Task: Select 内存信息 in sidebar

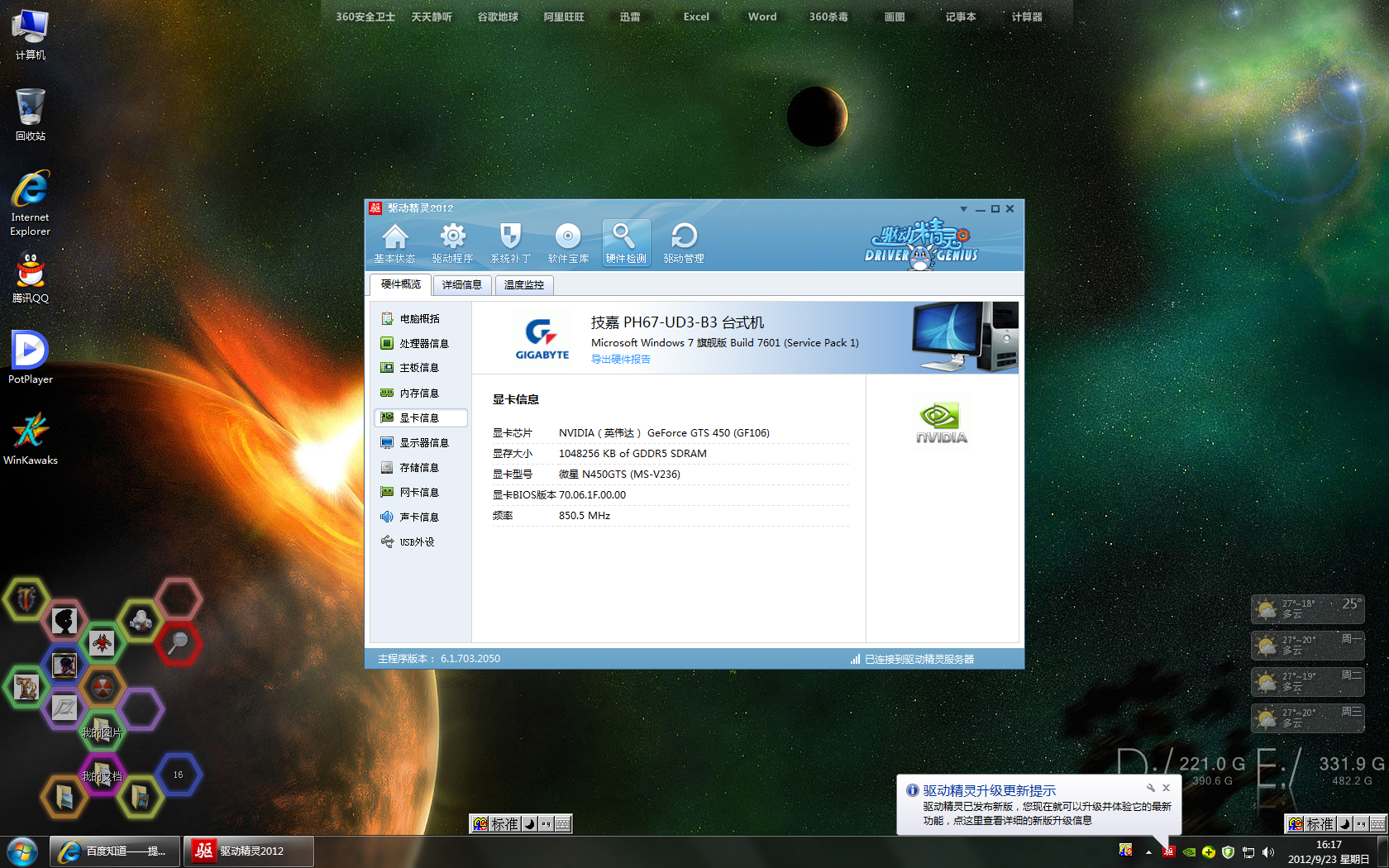Action: pos(420,393)
